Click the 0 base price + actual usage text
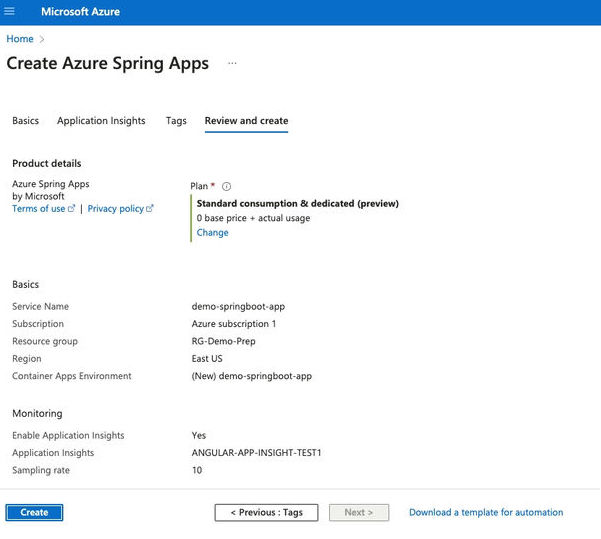The width and height of the screenshot is (601, 539). pos(253,218)
